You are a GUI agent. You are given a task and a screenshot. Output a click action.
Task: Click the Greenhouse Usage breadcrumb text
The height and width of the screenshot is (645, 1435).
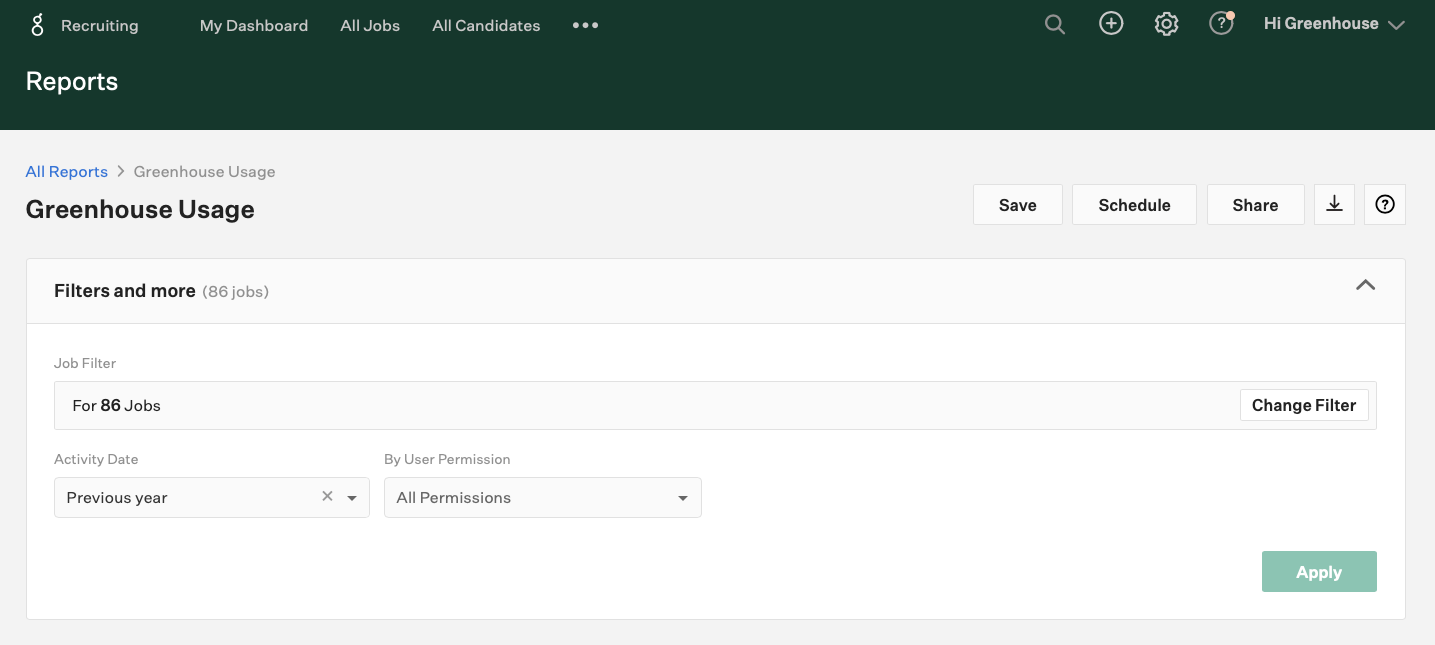pos(204,171)
